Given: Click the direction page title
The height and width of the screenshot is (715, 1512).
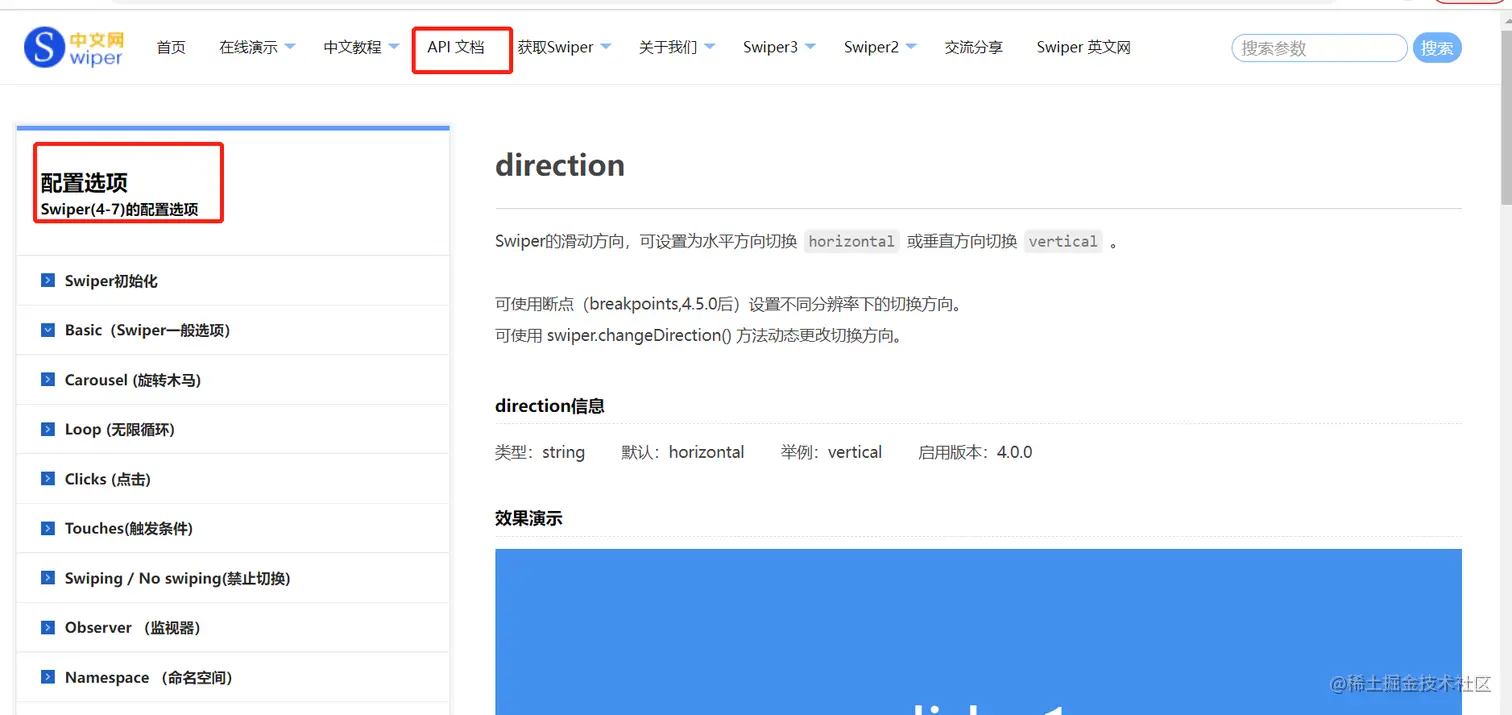Looking at the screenshot, I should (560, 165).
